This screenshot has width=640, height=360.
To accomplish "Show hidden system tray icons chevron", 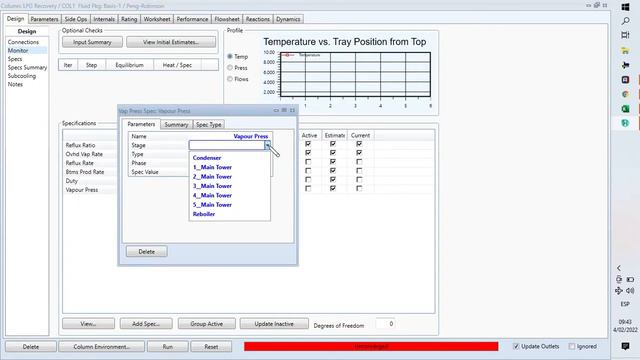I will tap(619, 268).
